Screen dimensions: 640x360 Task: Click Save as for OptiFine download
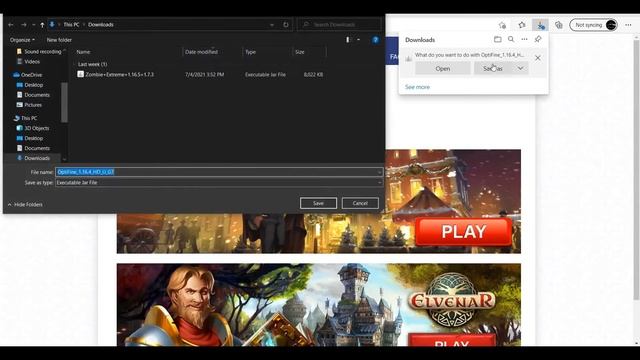tap(493, 69)
